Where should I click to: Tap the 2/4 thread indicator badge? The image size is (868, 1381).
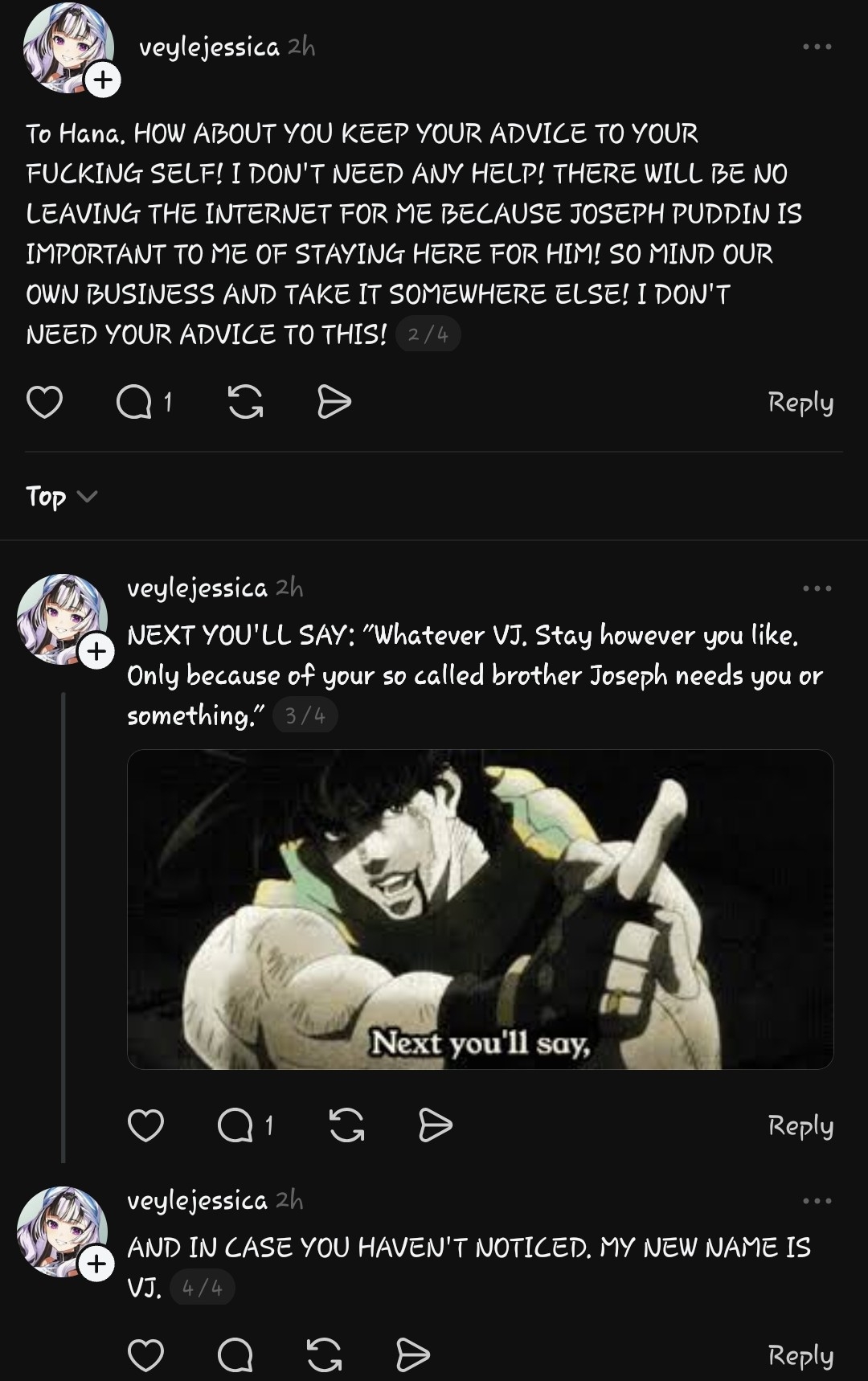(428, 334)
